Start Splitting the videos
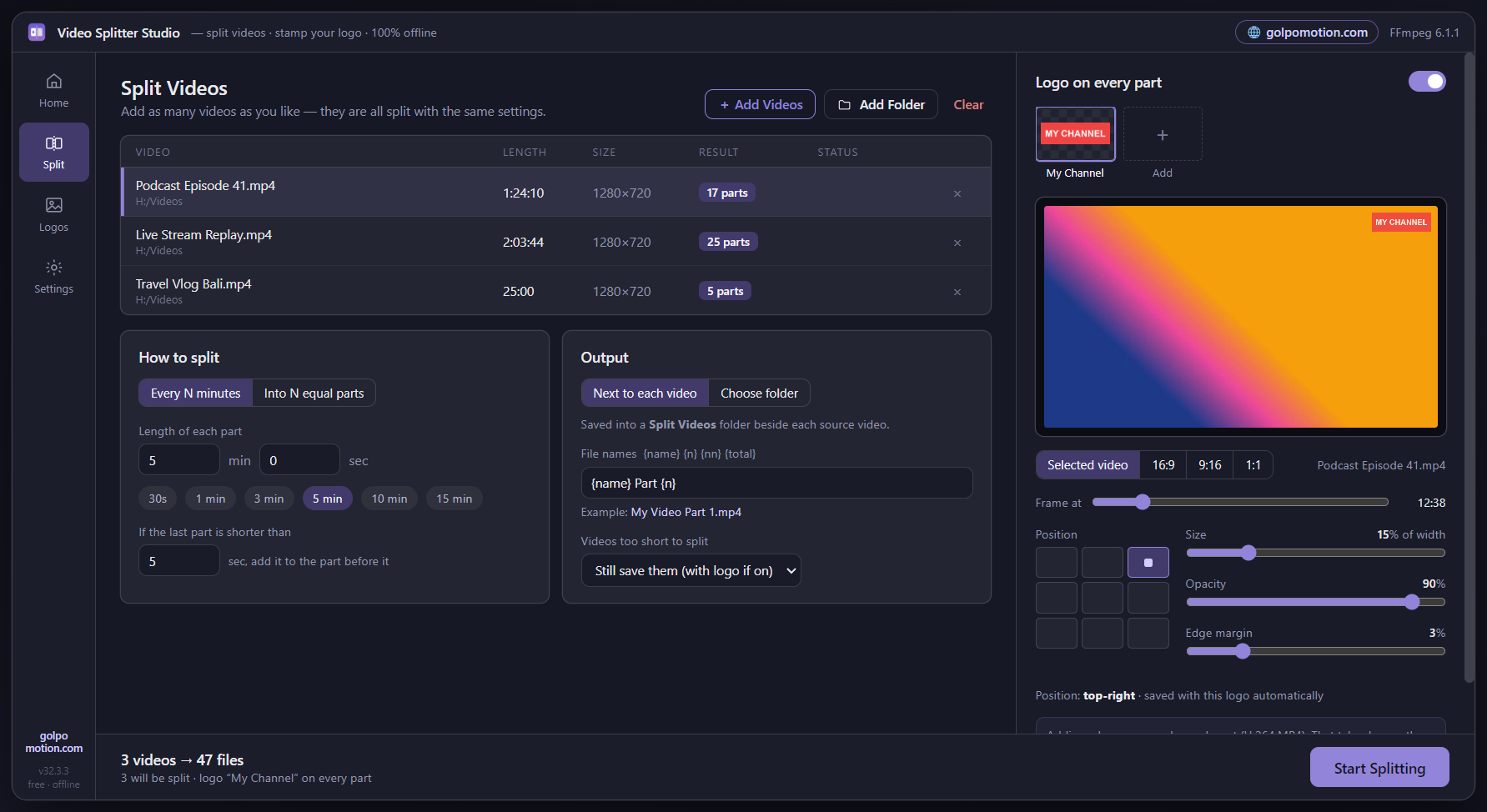The height and width of the screenshot is (812, 1487). tap(1379, 768)
